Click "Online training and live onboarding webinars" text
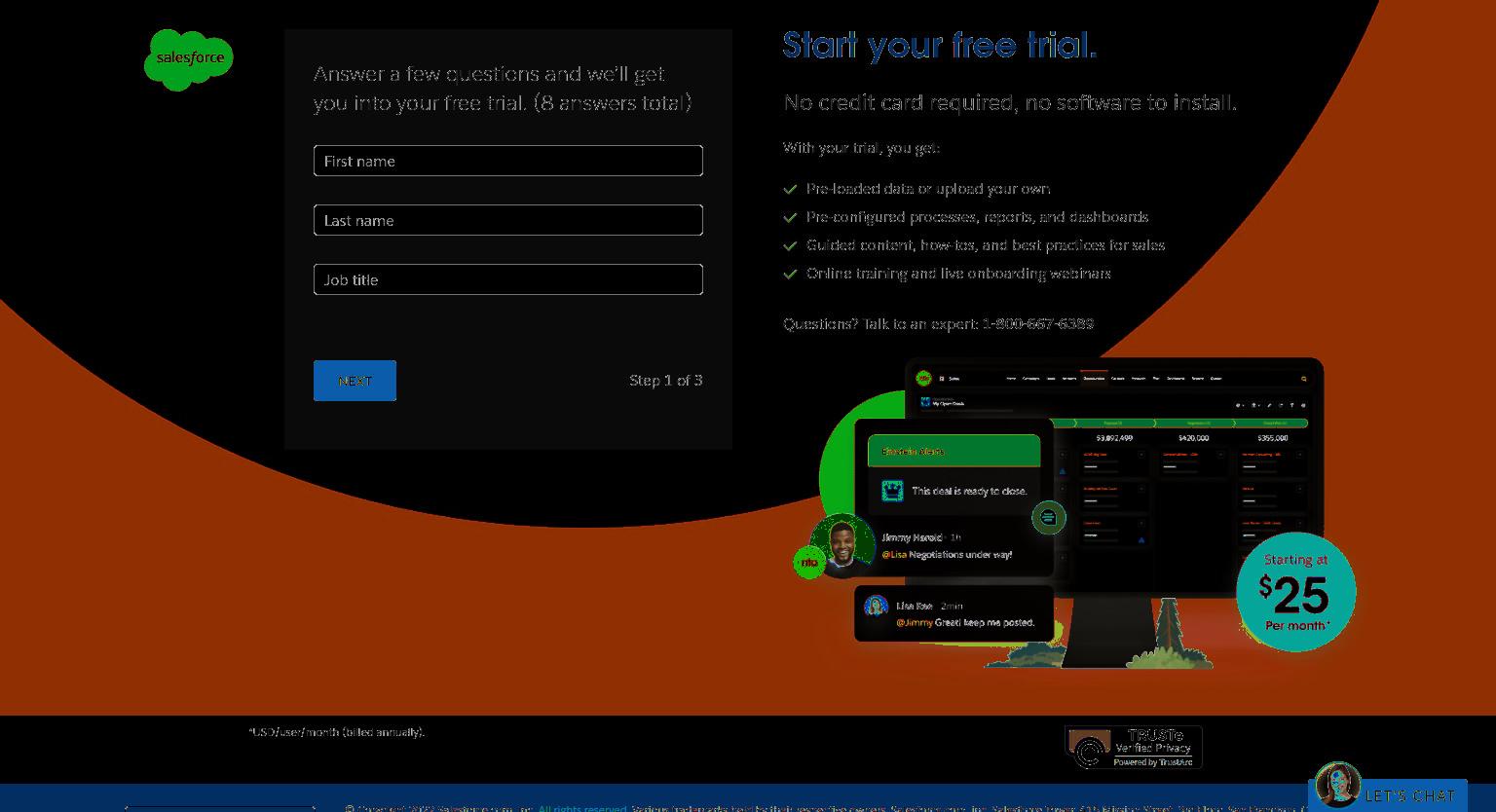This screenshot has width=1496, height=812. click(958, 274)
